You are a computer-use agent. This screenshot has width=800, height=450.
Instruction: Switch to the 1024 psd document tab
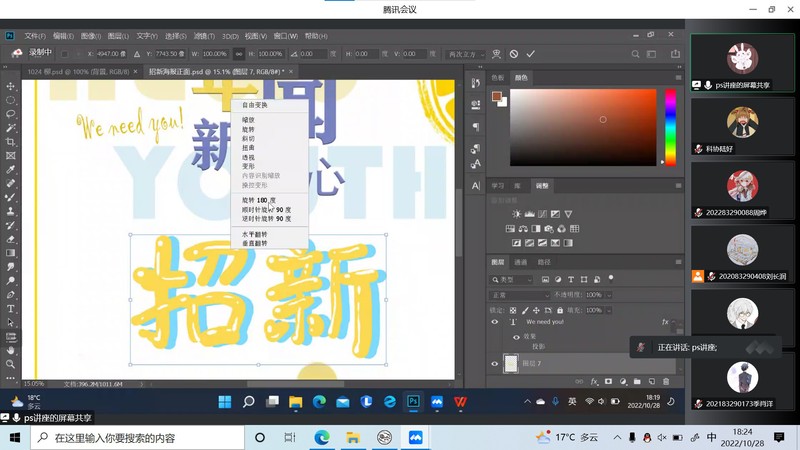click(x=80, y=72)
